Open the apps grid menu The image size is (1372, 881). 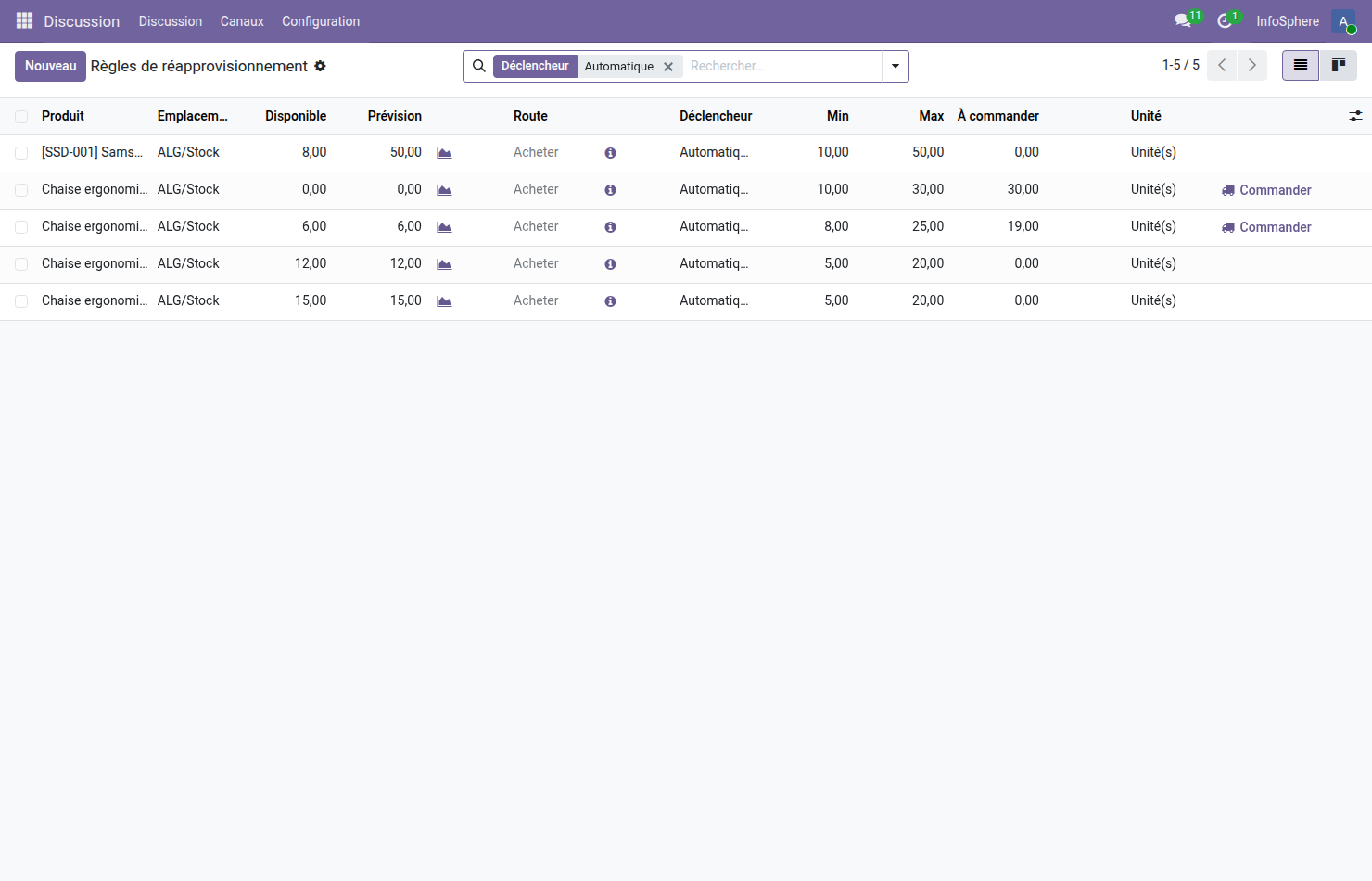[x=23, y=20]
